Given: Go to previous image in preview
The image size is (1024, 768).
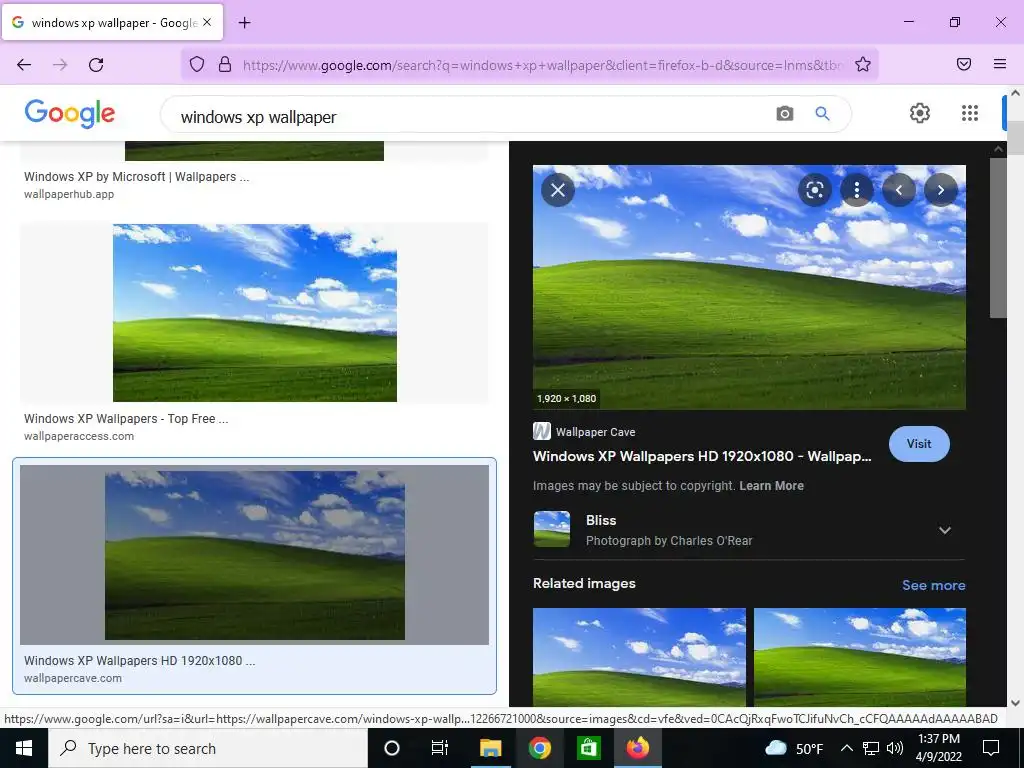Looking at the screenshot, I should click(x=899, y=190).
